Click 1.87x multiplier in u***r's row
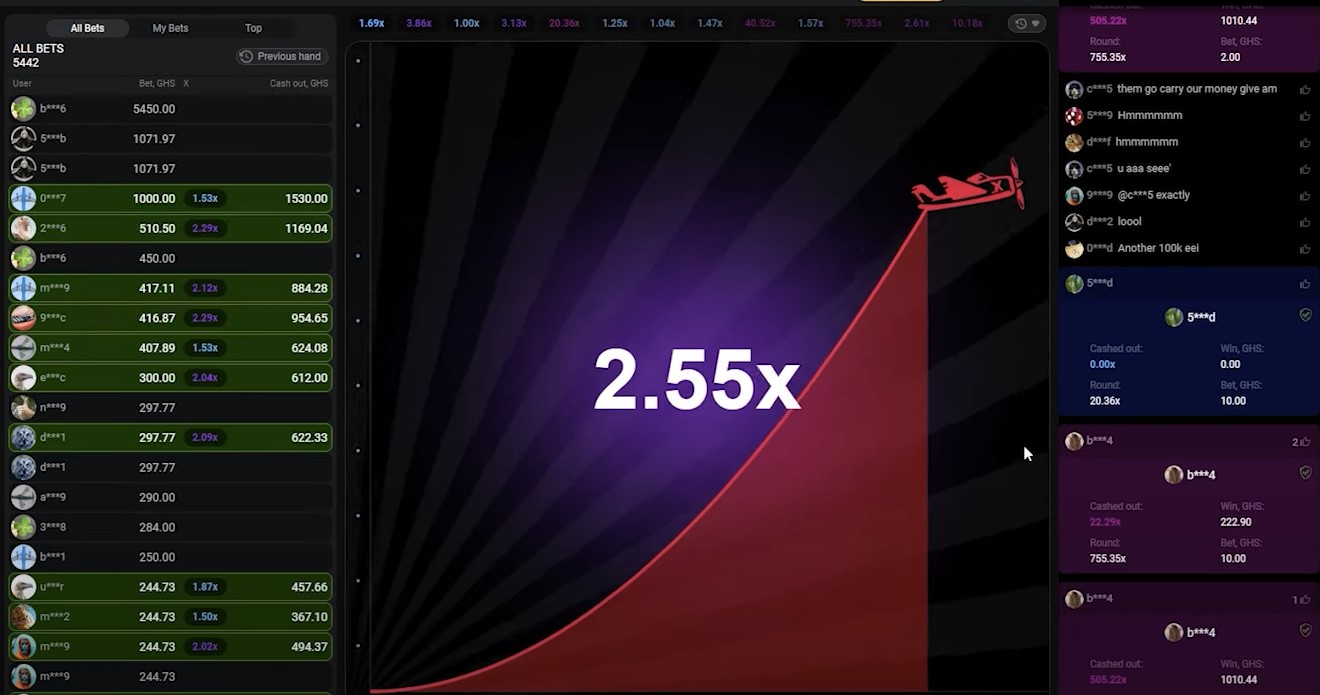This screenshot has height=695, width=1320. click(205, 587)
